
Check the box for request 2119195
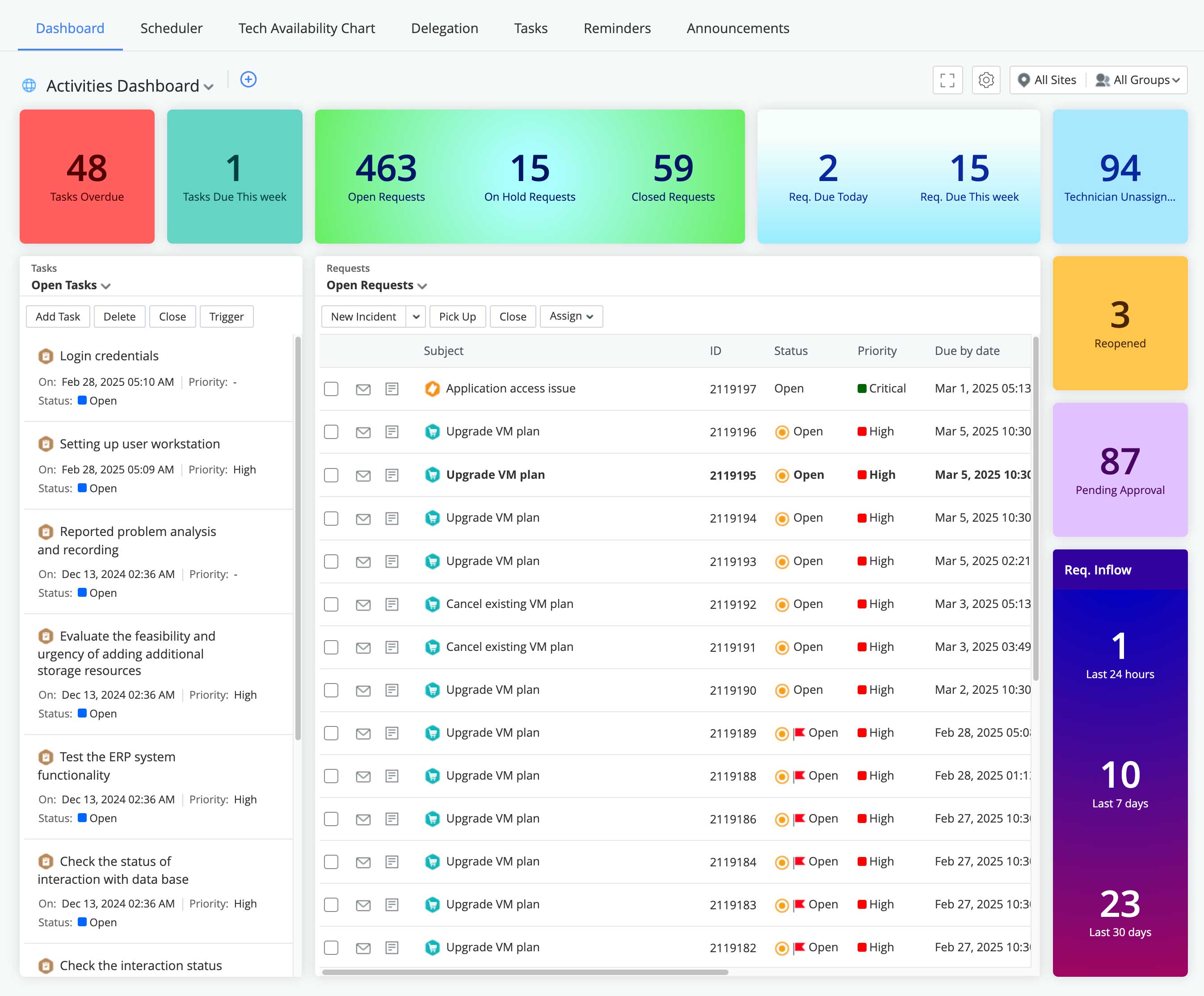331,475
